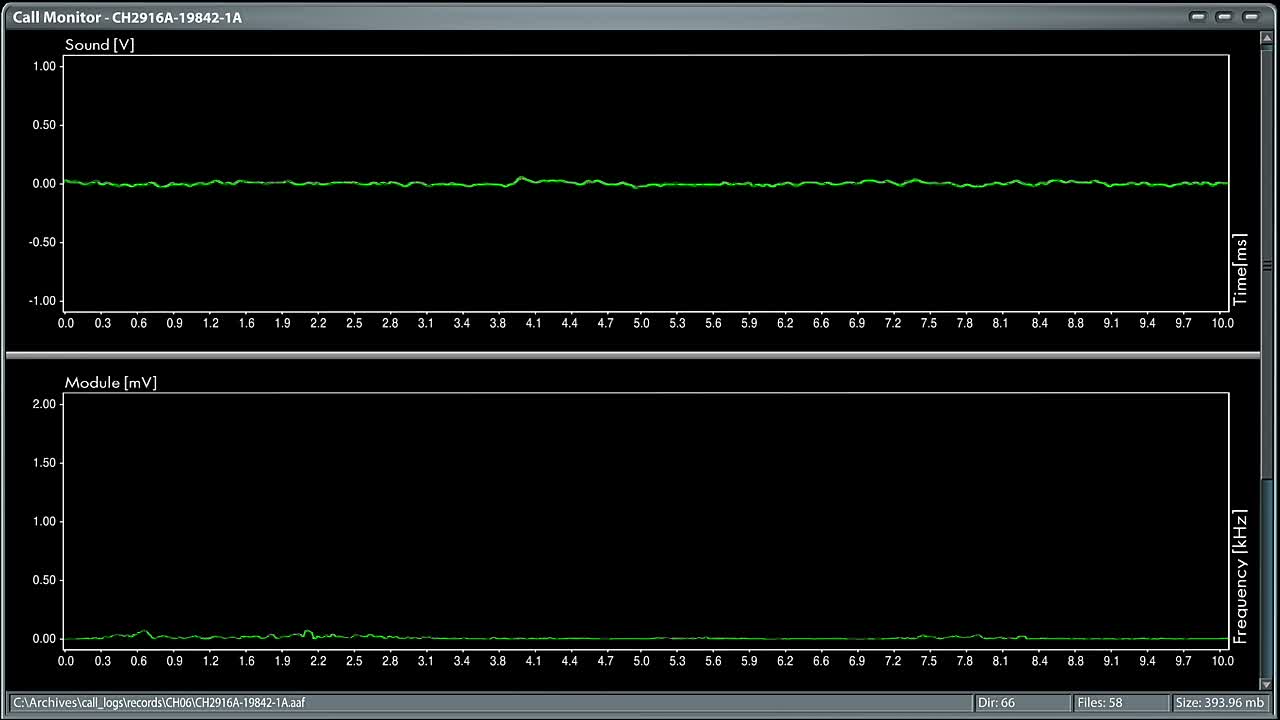Click the 'Frequency [kHz]' axis label
The image size is (1280, 720).
(1241, 576)
